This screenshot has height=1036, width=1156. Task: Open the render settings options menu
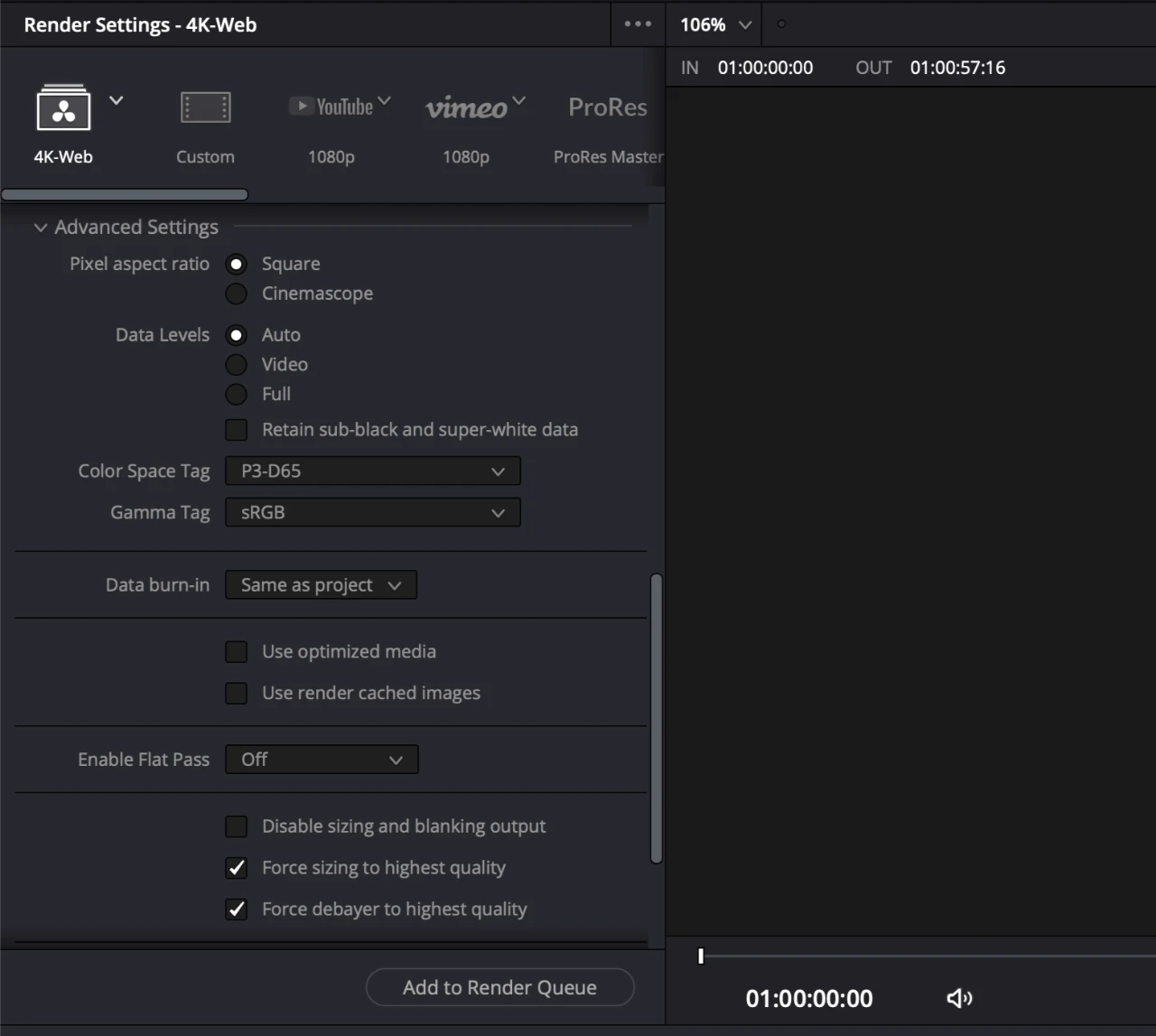638,24
